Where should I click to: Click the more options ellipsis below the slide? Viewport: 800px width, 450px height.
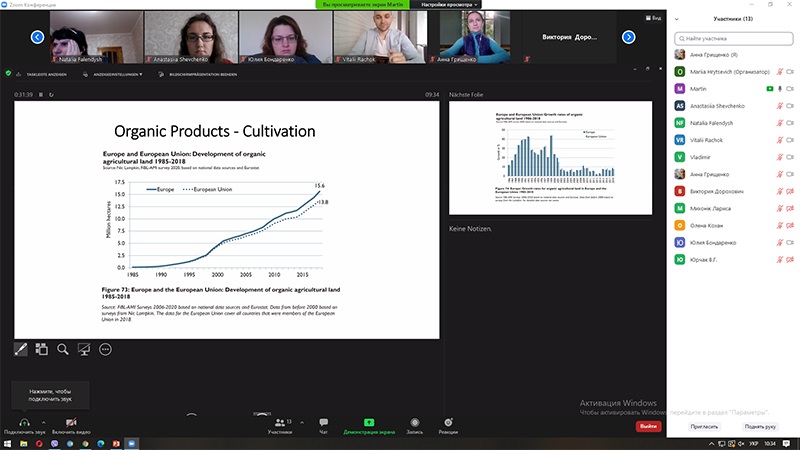[x=105, y=349]
